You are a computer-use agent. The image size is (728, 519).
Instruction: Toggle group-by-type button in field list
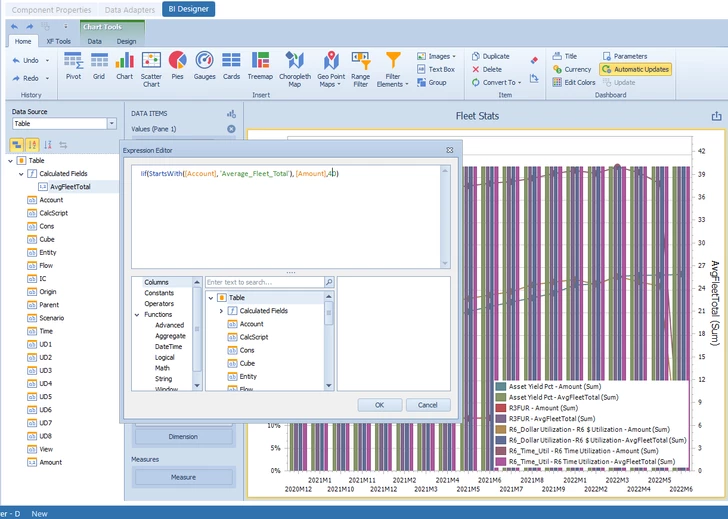(17, 145)
